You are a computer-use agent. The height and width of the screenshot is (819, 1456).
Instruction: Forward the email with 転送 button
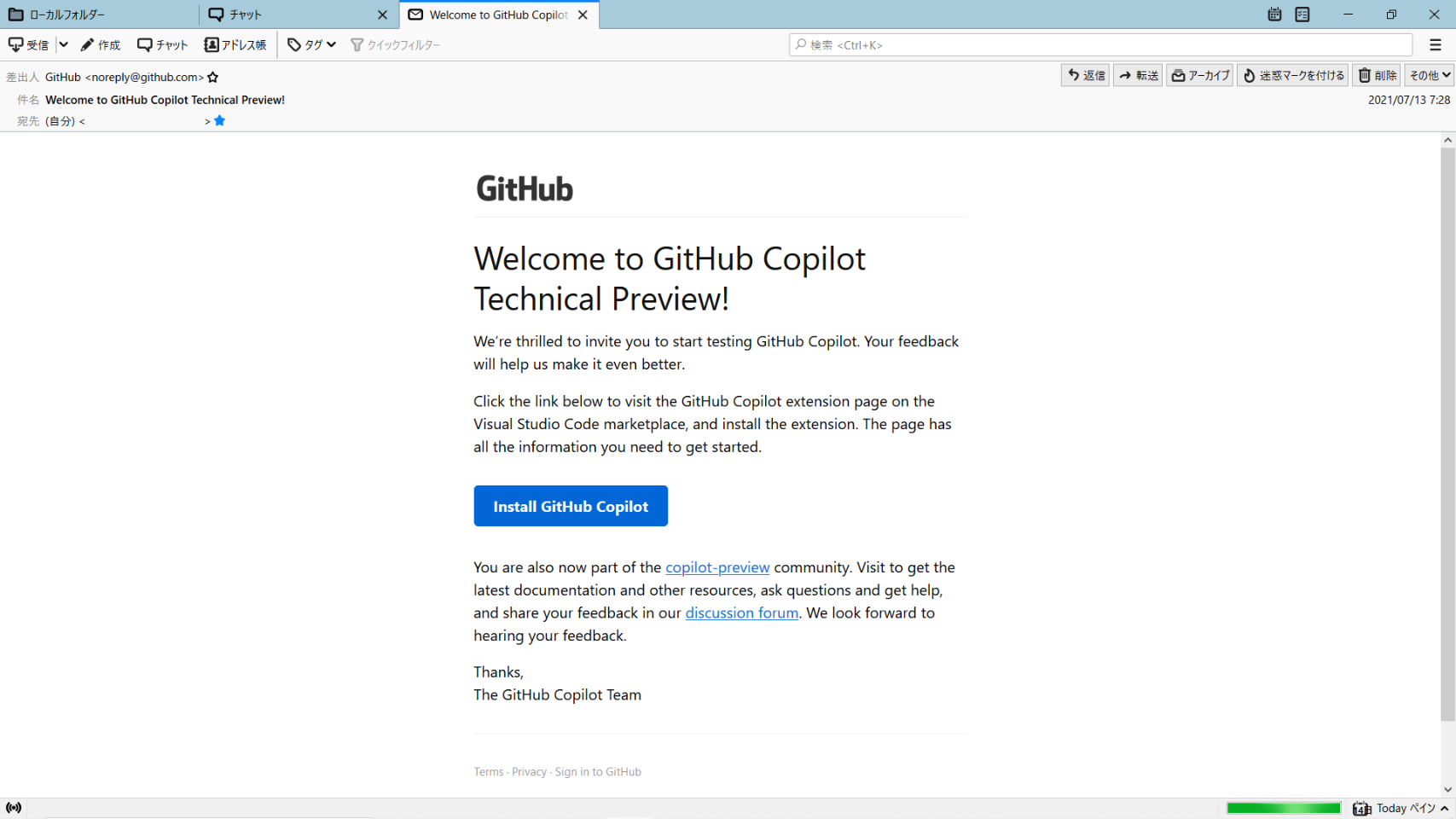[1138, 76]
